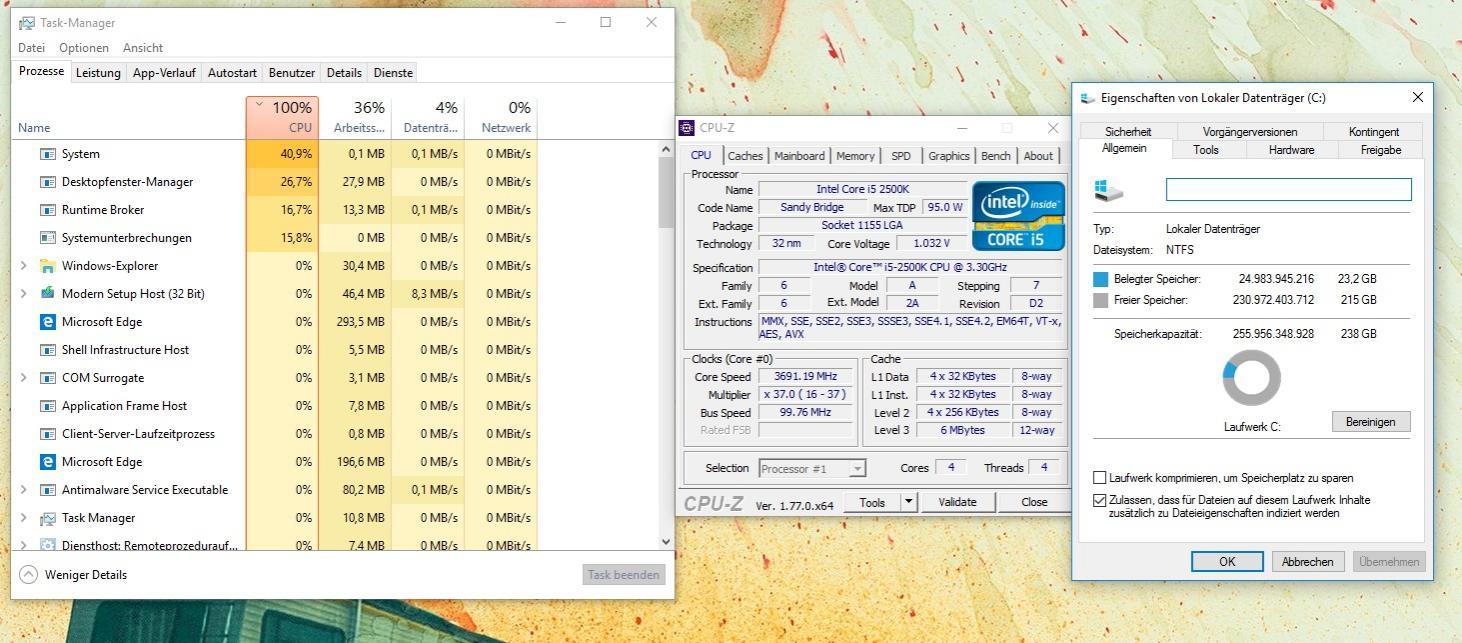The width and height of the screenshot is (1462, 643).
Task: Click the Task Manager process icon
Action: (x=47, y=518)
